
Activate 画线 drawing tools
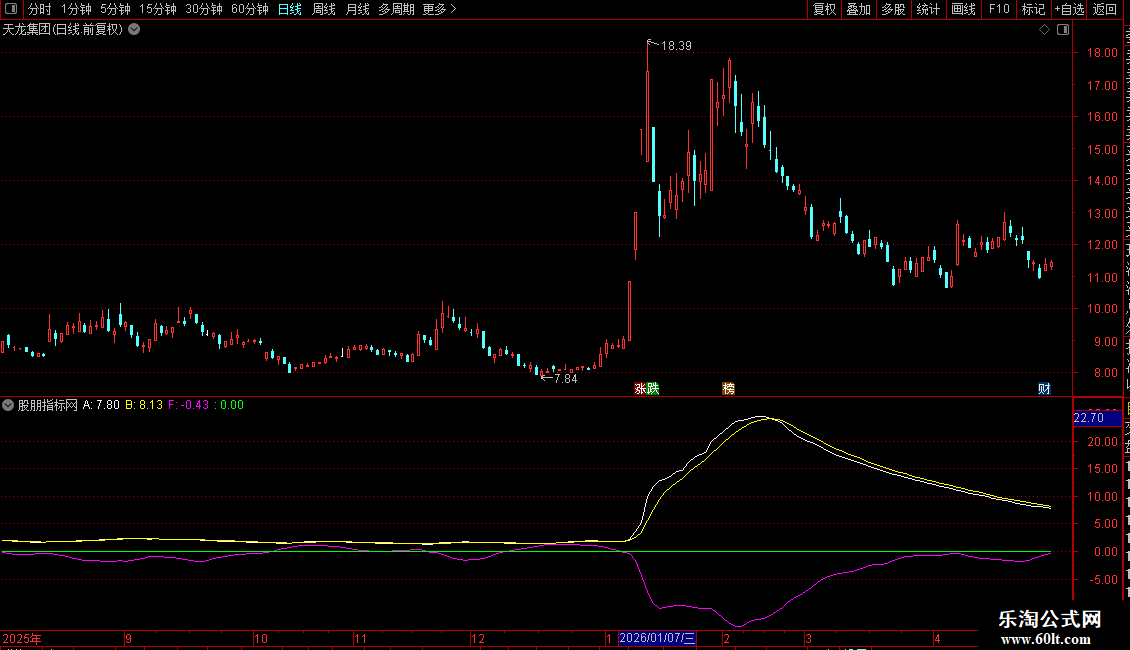coord(963,9)
